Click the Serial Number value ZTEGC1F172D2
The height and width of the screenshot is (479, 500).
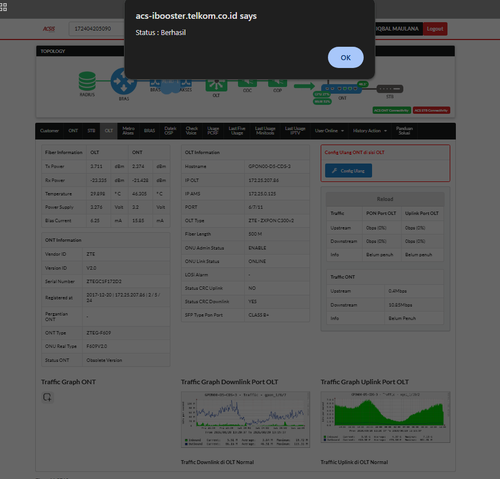[104, 282]
